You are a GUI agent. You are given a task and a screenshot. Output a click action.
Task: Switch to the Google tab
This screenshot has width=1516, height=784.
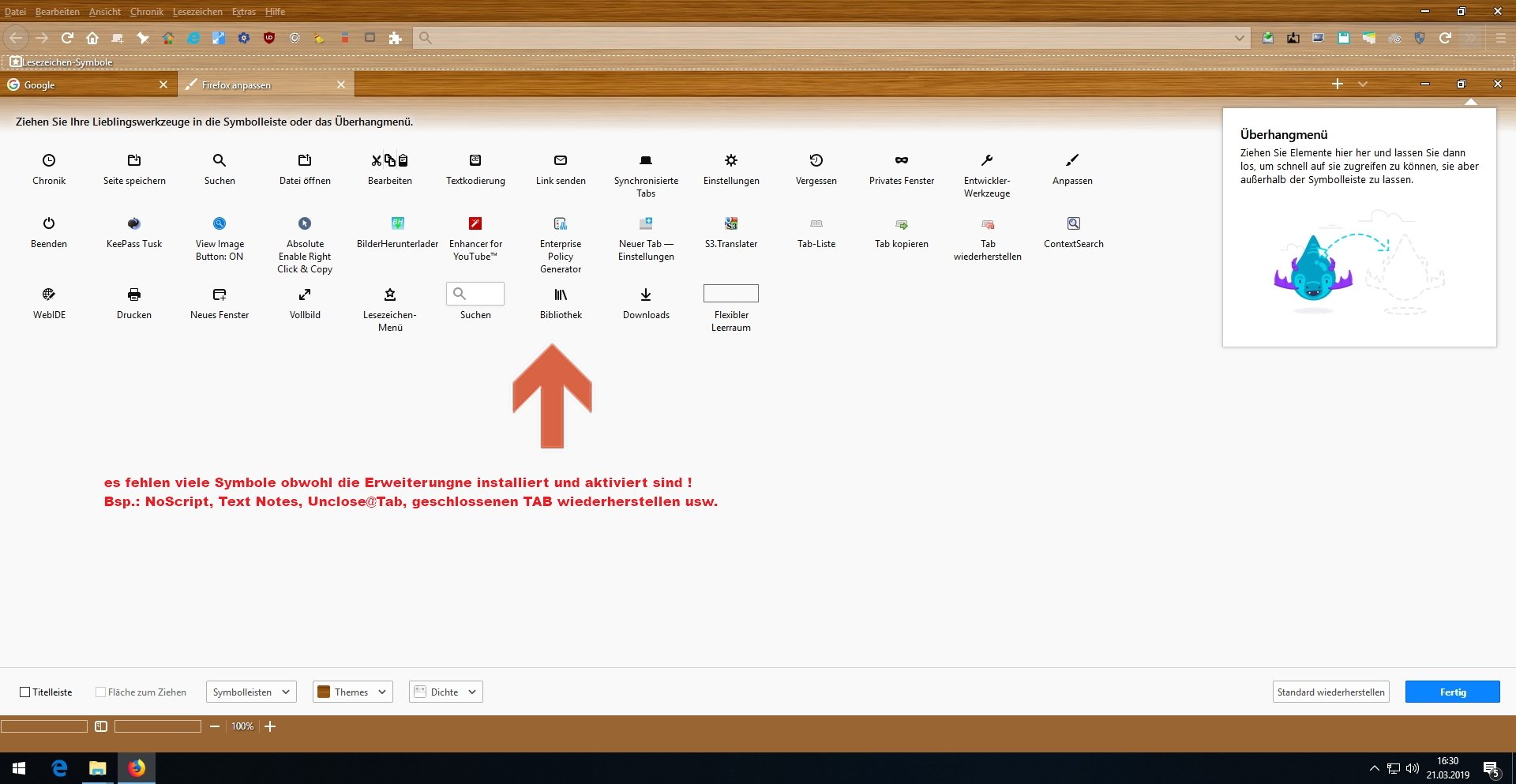[88, 84]
